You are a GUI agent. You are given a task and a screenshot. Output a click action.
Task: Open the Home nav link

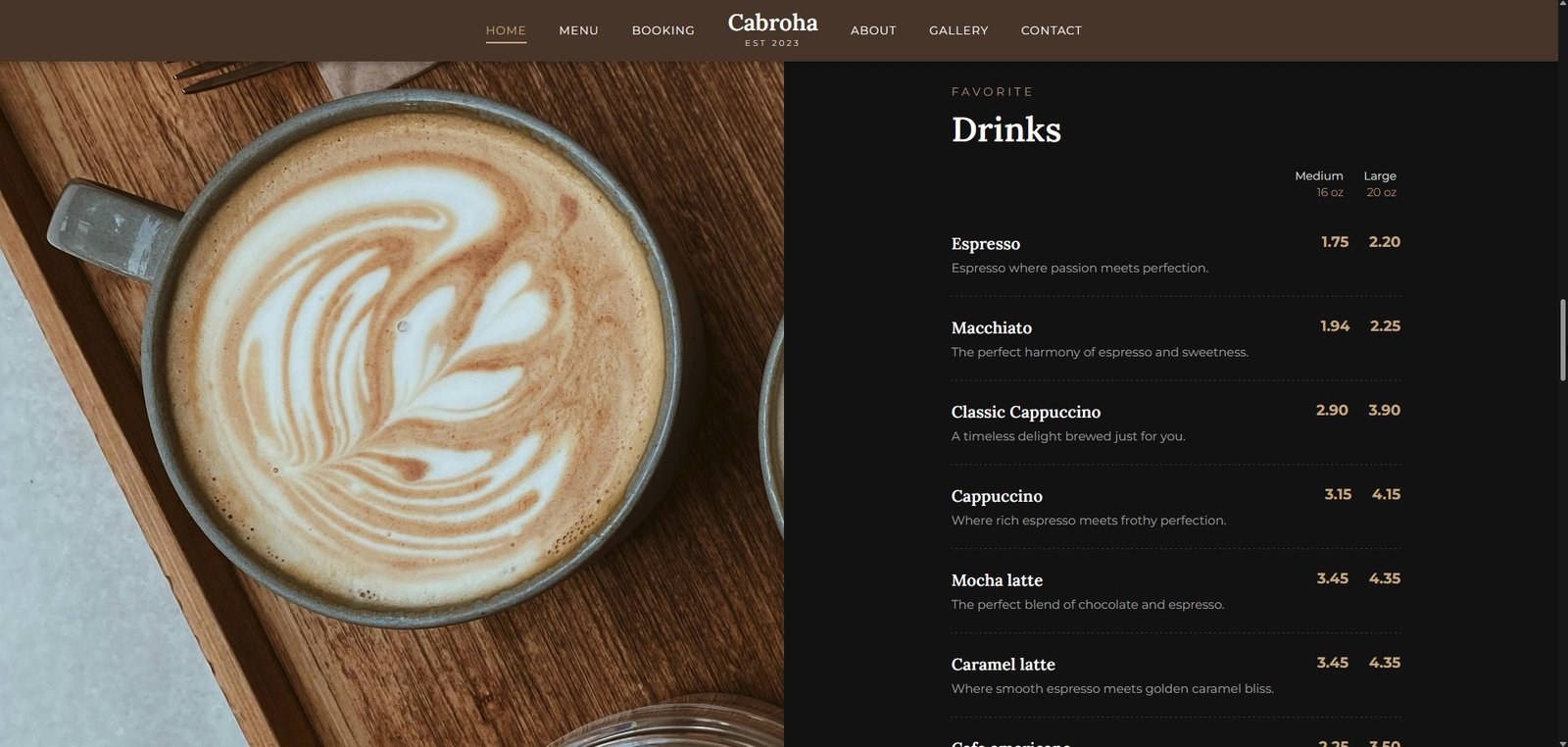tap(506, 30)
